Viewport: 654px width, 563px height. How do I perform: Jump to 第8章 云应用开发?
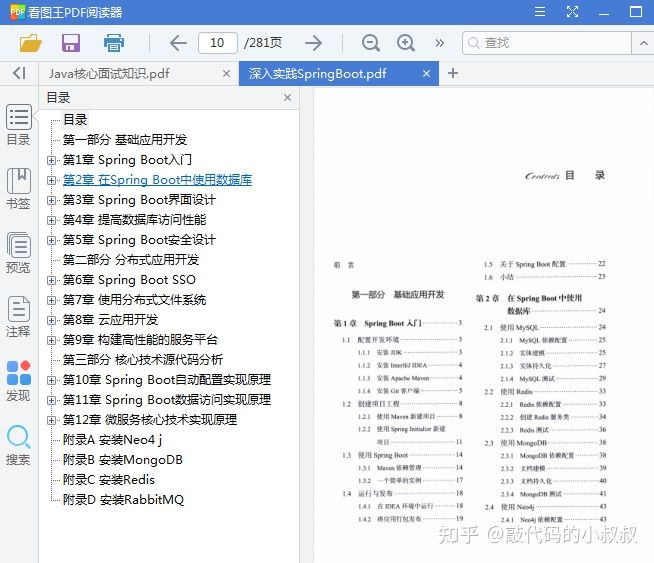pyautogui.click(x=111, y=320)
